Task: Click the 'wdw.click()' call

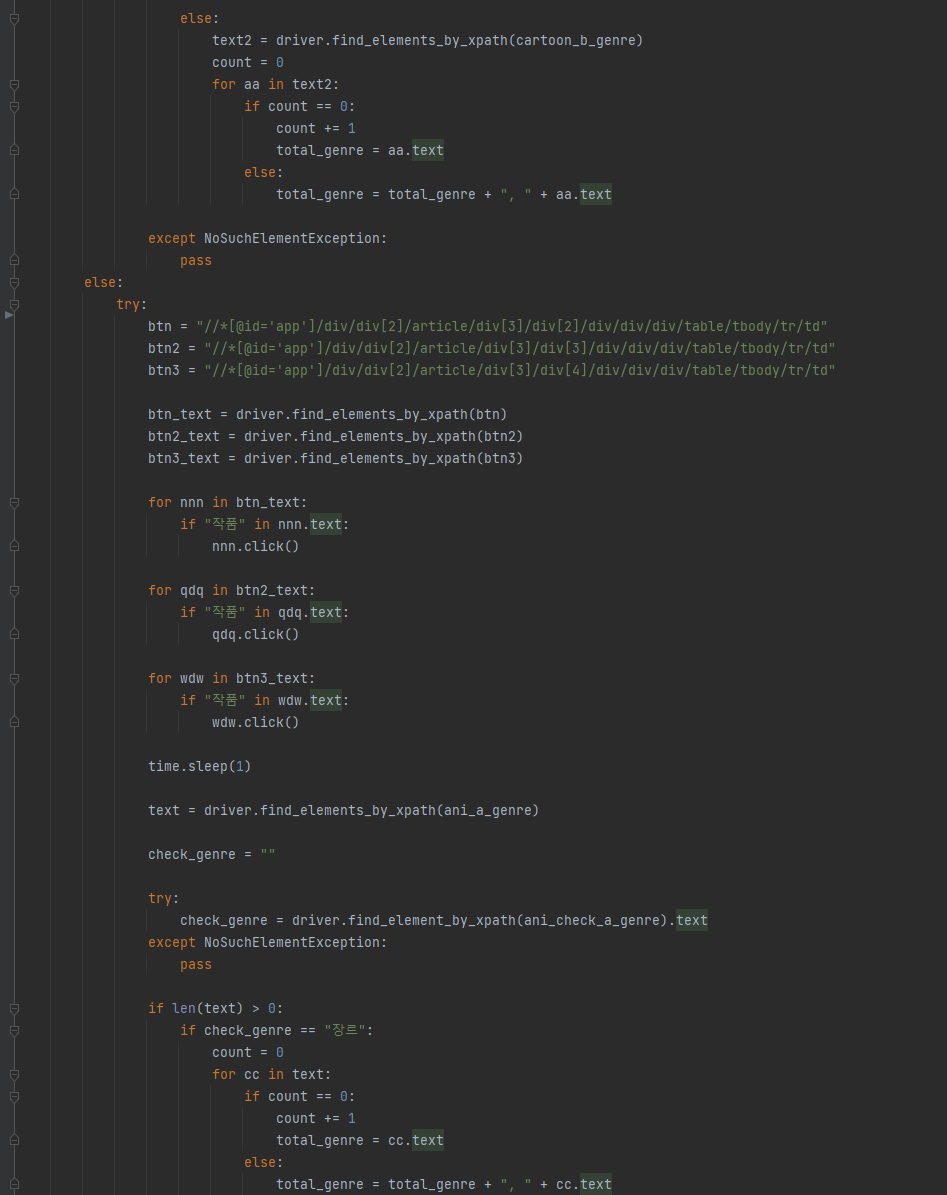Action: pos(255,722)
